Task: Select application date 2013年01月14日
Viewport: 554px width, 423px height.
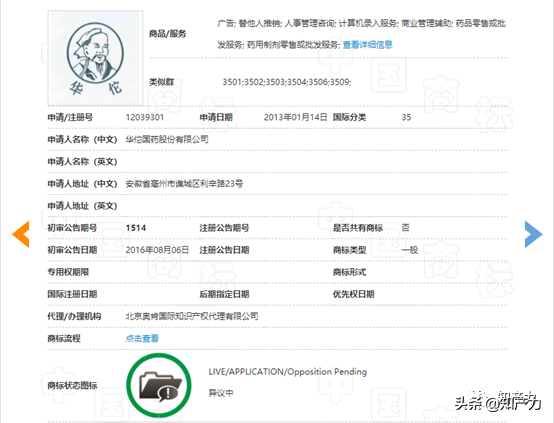Action: click(x=295, y=117)
